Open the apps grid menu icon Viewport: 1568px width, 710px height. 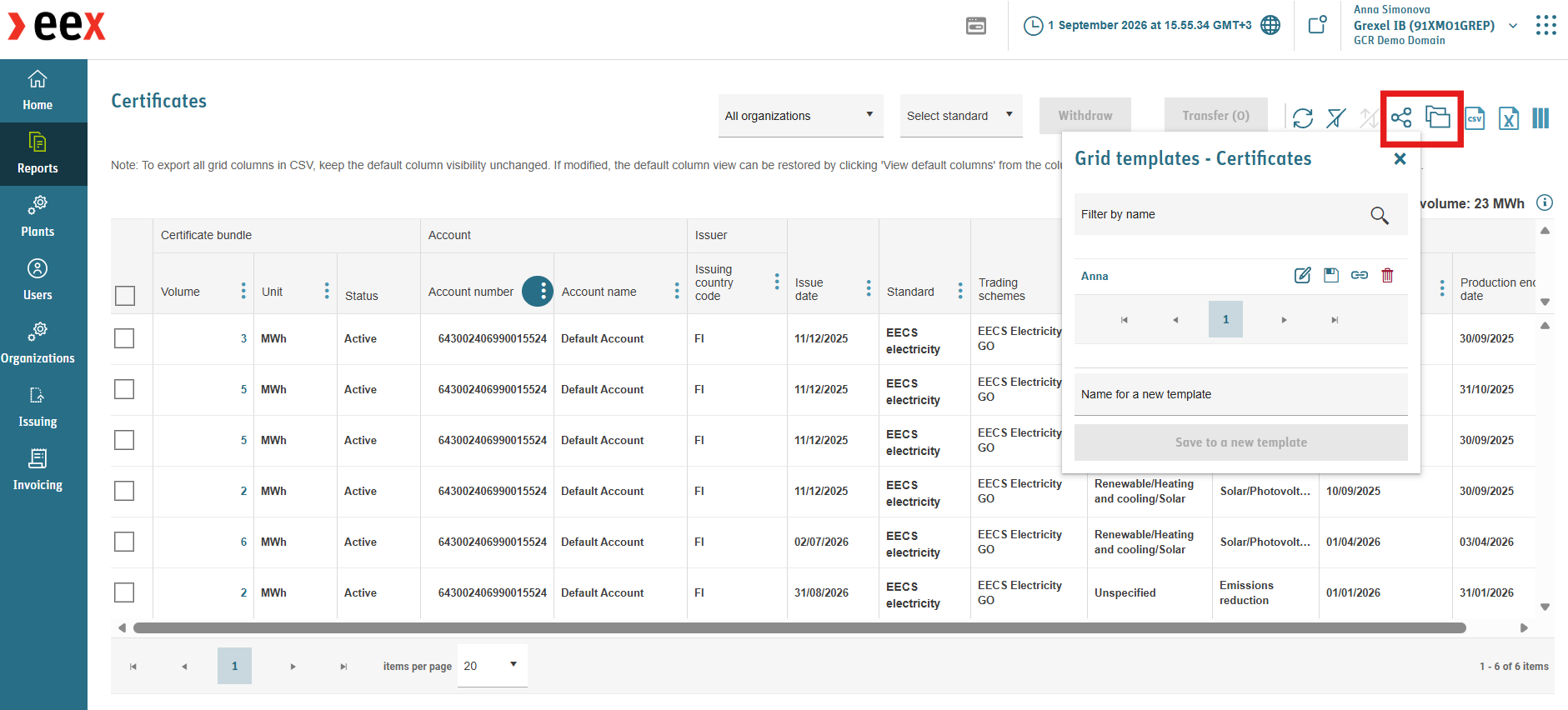pyautogui.click(x=1545, y=25)
